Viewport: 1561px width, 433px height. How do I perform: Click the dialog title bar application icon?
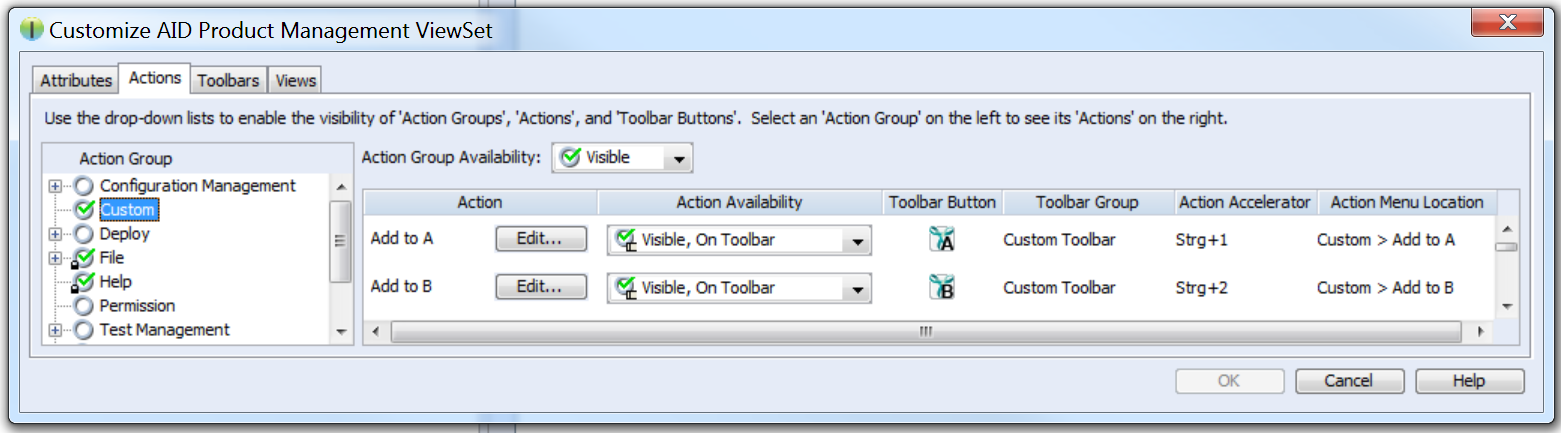(x=31, y=30)
